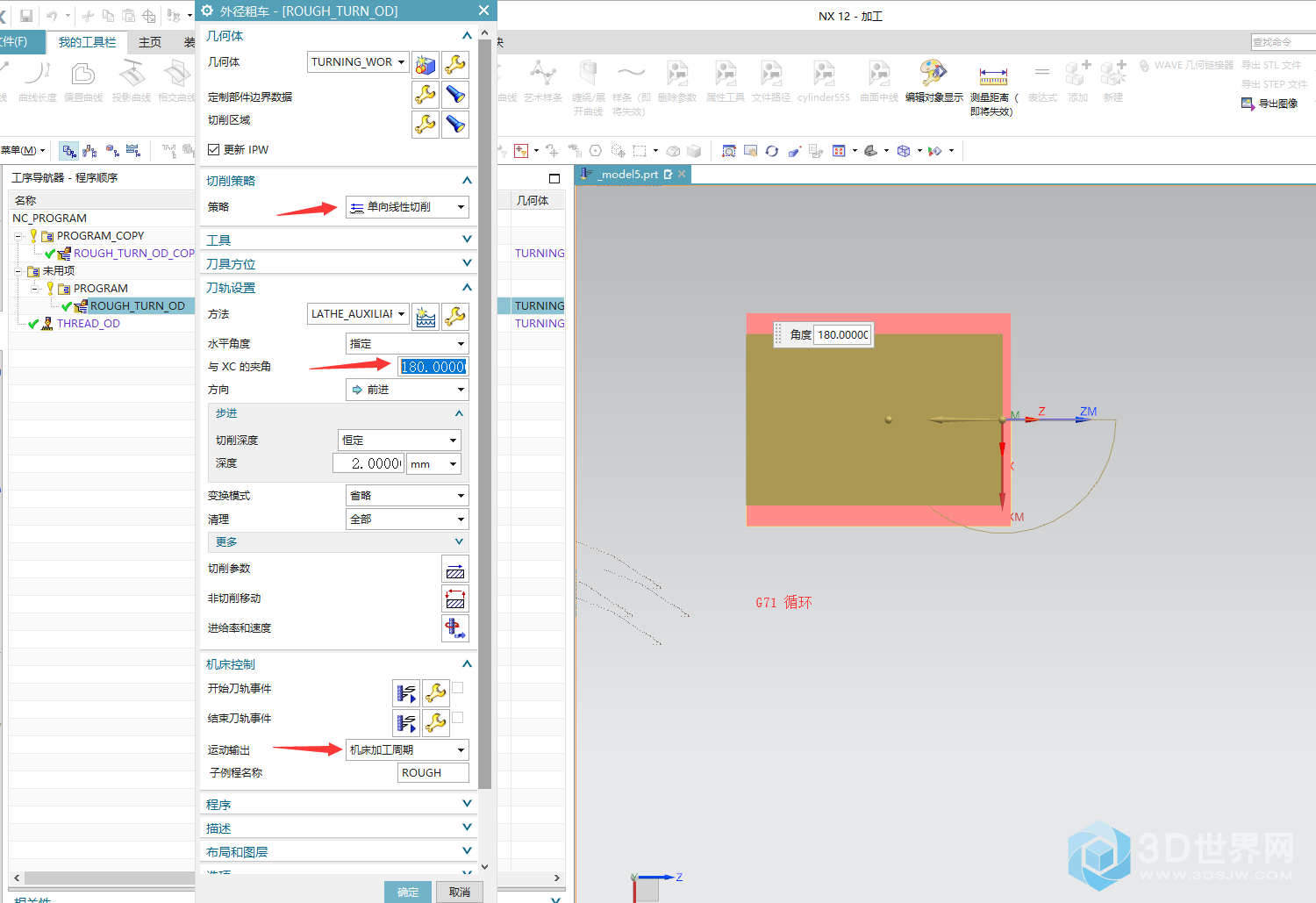Open the non-cutting moves dialog icon
The height and width of the screenshot is (903, 1316).
[455, 598]
